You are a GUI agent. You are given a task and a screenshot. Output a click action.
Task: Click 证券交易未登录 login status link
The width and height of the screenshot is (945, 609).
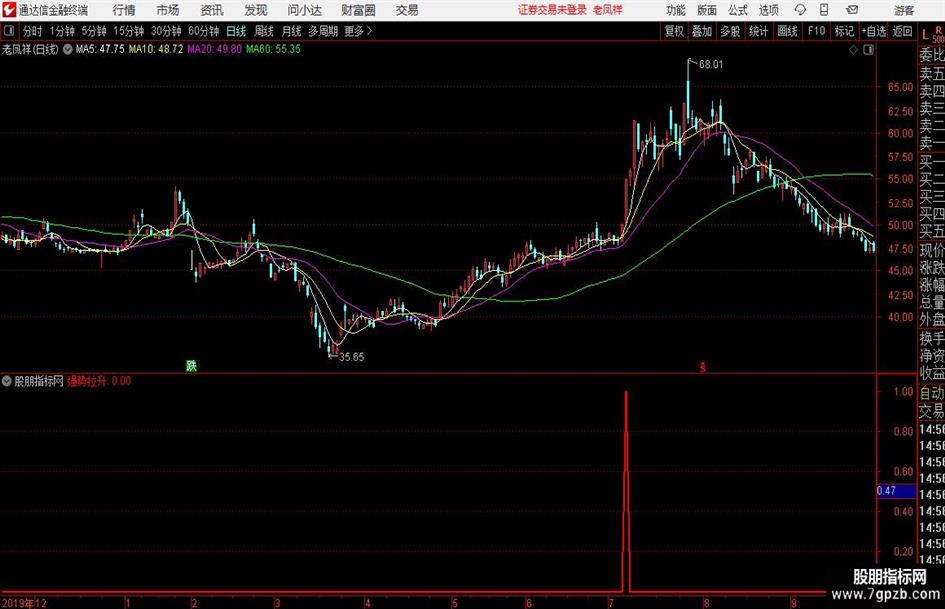tap(551, 10)
